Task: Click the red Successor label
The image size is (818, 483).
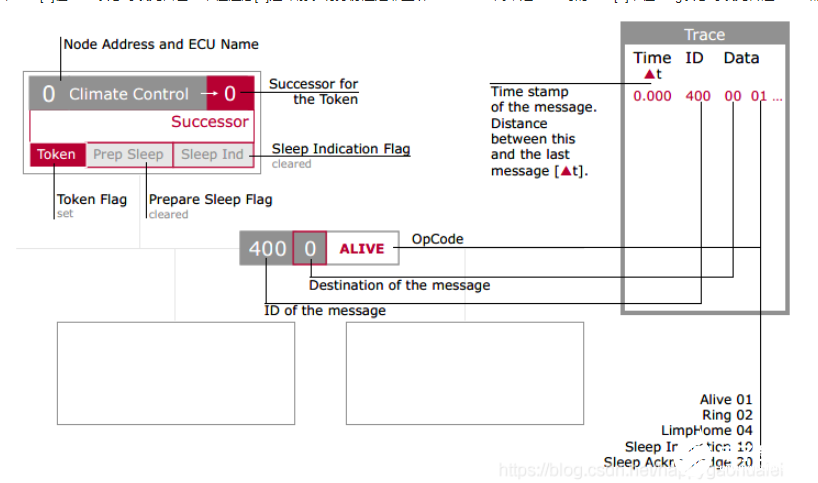Action: pos(209,122)
